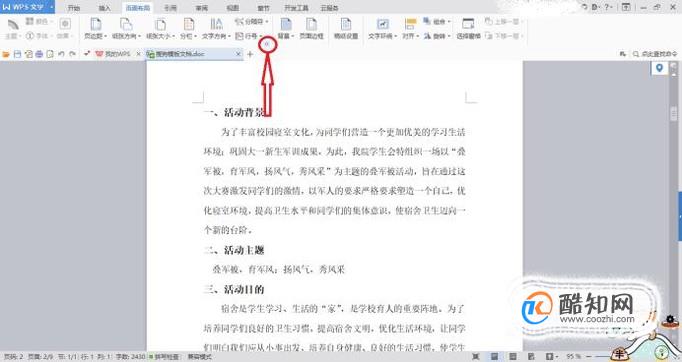Open the 视图 ribbon tab
Image resolution: width=682 pixels, height=362 pixels.
233,8
